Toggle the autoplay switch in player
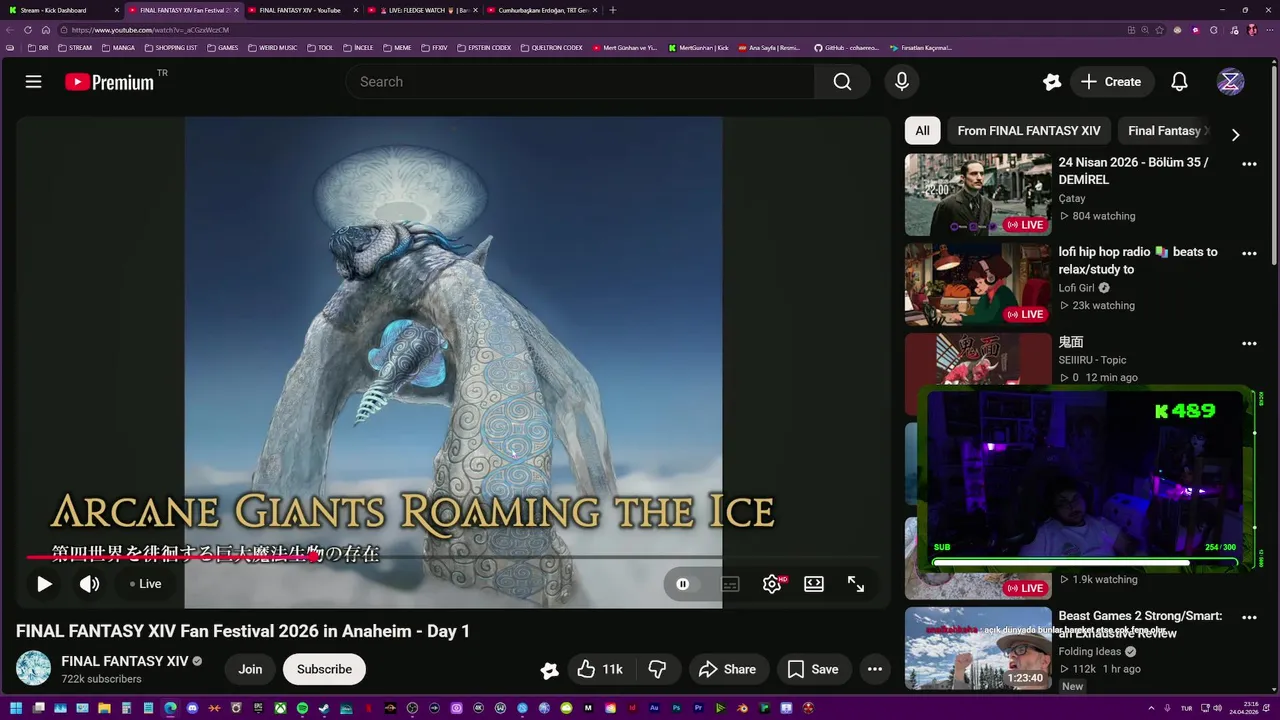 point(683,584)
